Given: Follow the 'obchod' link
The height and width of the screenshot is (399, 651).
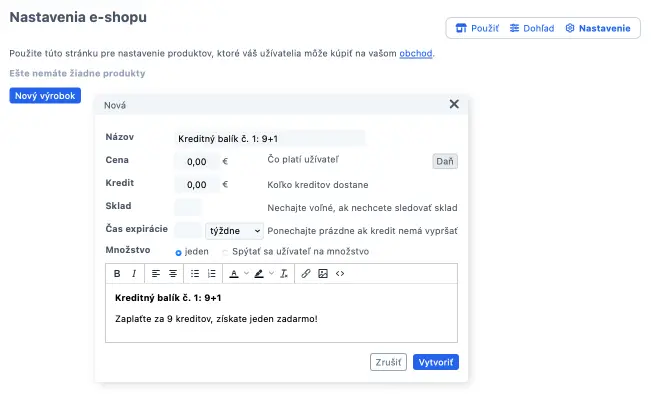Looking at the screenshot, I should click(416, 54).
